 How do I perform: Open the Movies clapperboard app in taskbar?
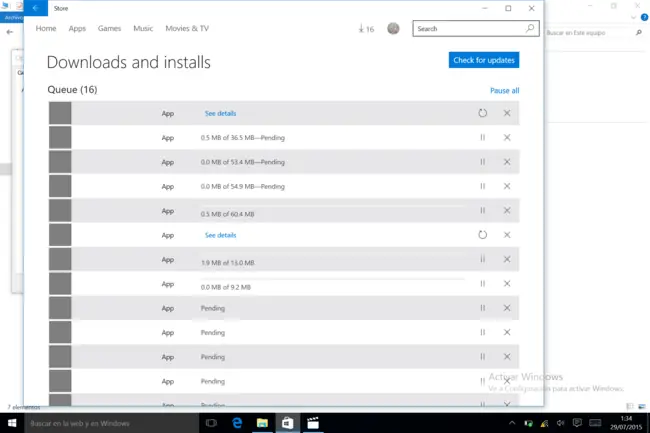point(313,423)
